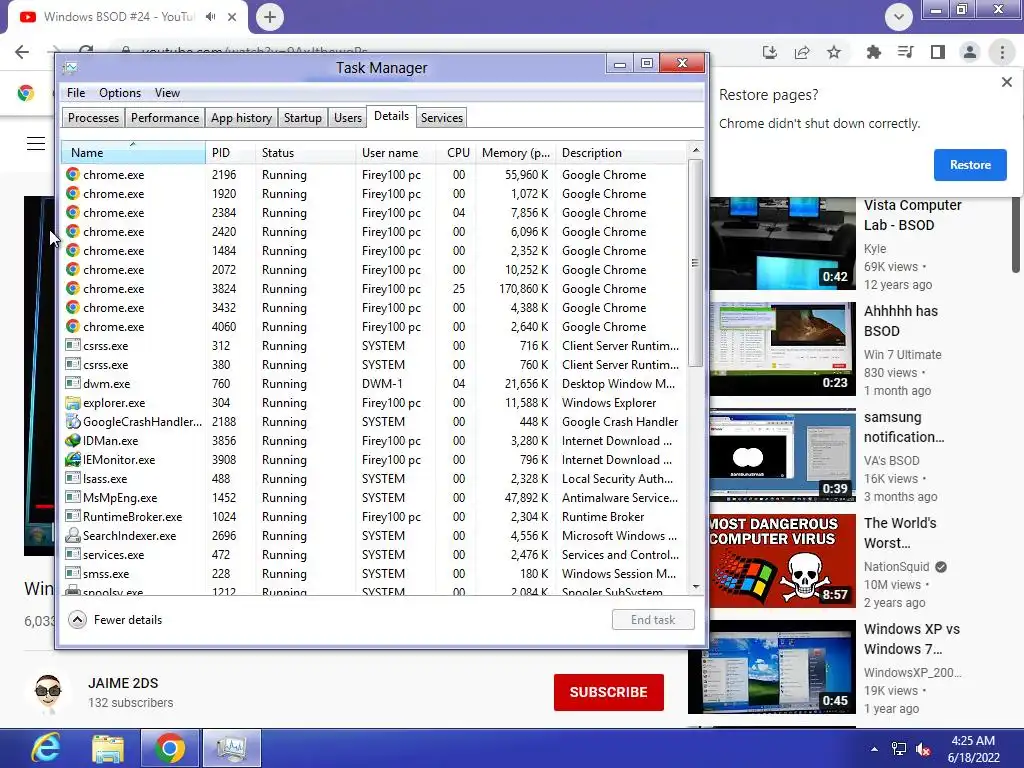Sort by PID column header

tap(230, 153)
